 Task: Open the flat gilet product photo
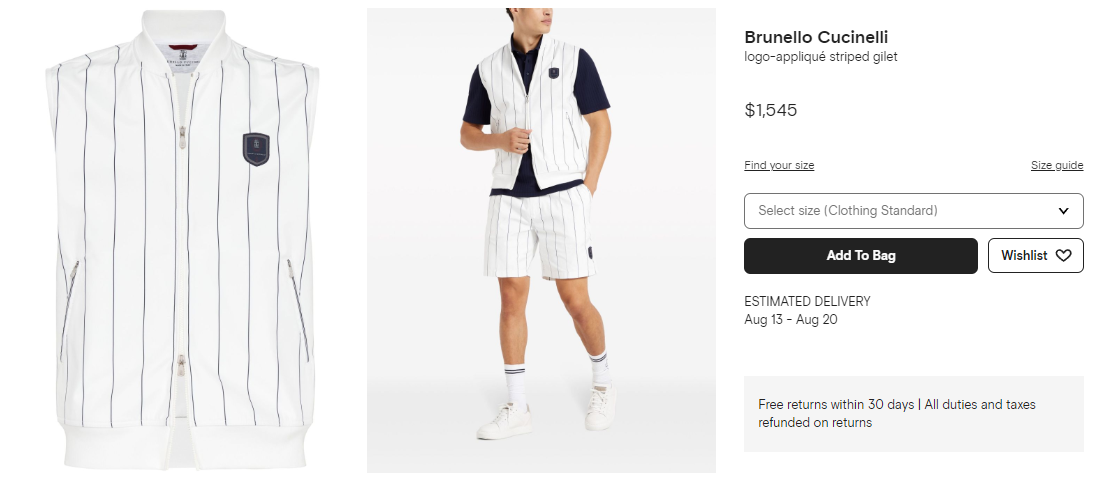point(181,240)
